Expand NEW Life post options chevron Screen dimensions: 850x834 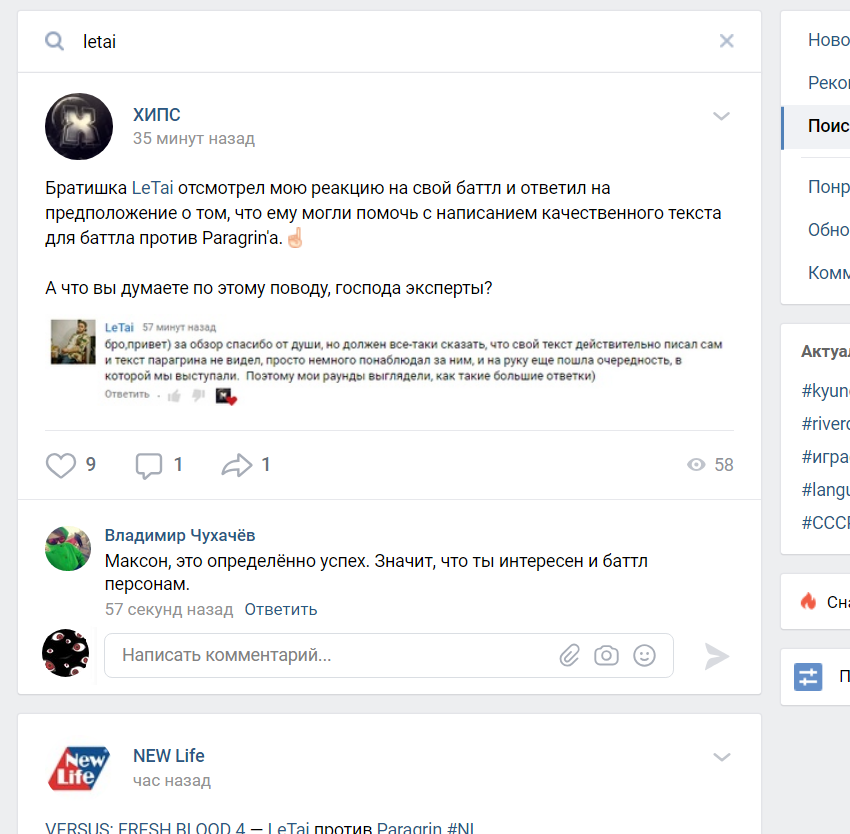(x=722, y=757)
